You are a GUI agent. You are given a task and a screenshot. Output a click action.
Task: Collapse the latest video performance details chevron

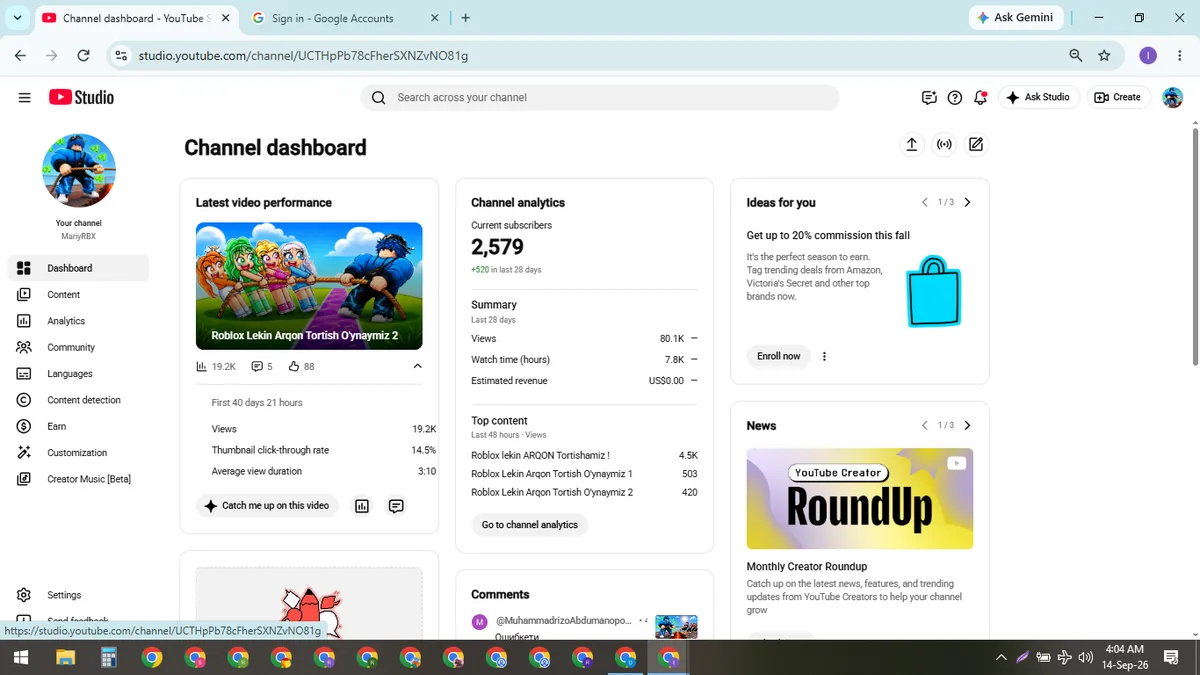coord(417,366)
